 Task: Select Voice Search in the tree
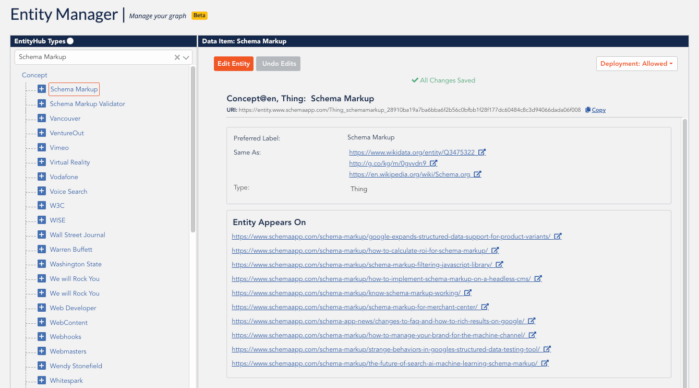pyautogui.click(x=68, y=191)
